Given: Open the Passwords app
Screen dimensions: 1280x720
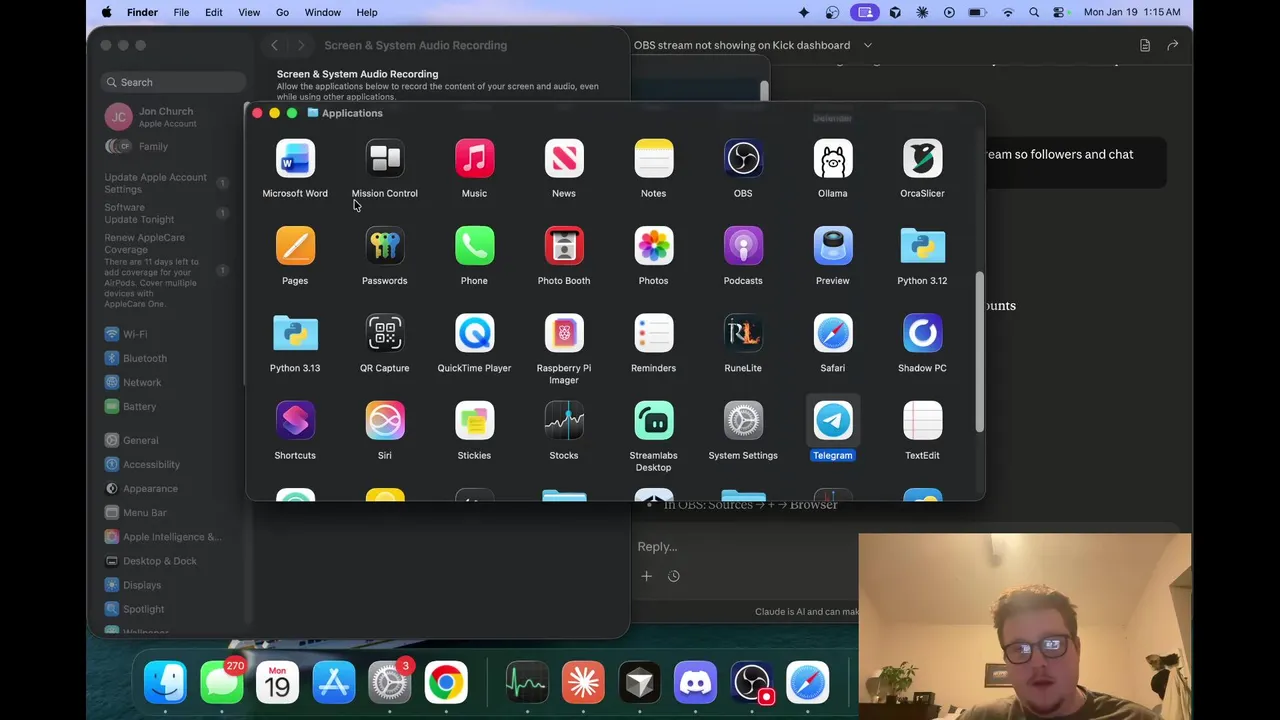Looking at the screenshot, I should [x=385, y=246].
